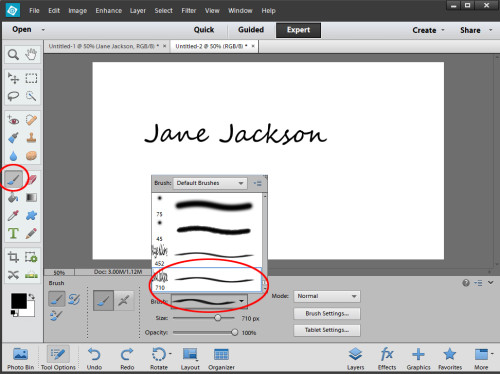Screen dimensions: 500x374
Task: Select the 75 soft round brush preset
Action: (206, 206)
